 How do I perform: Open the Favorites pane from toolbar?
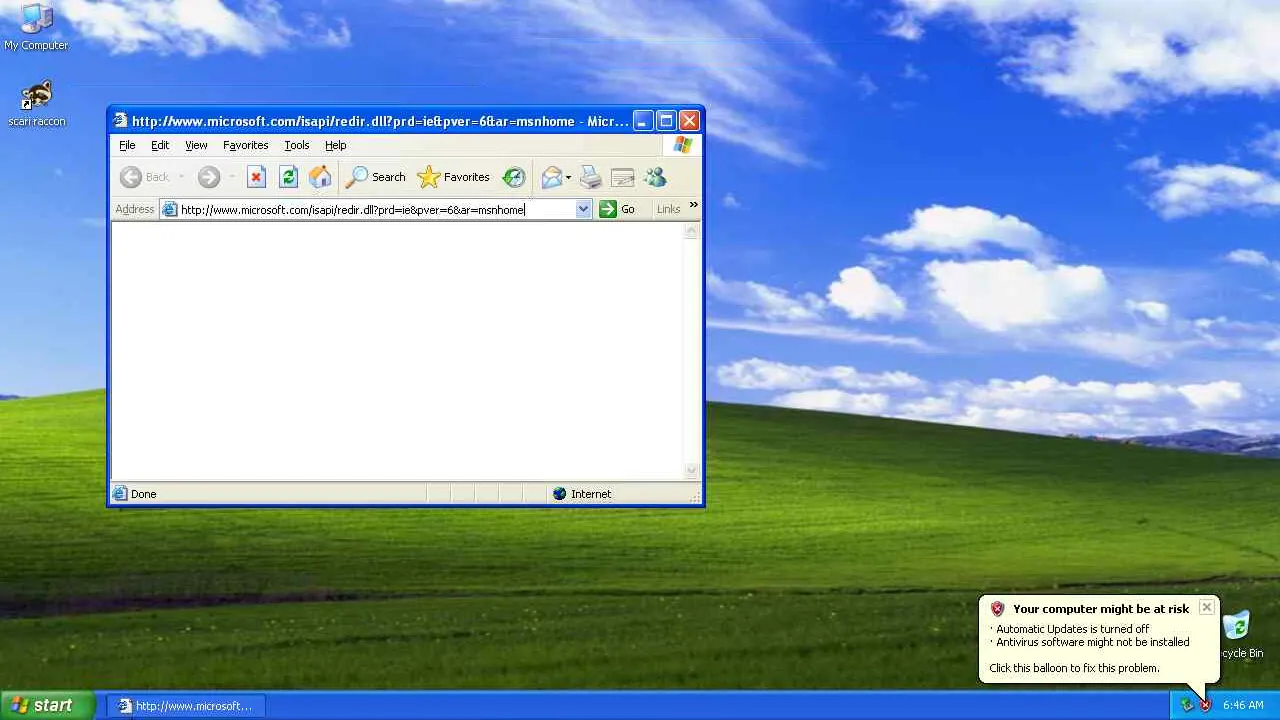click(x=453, y=177)
